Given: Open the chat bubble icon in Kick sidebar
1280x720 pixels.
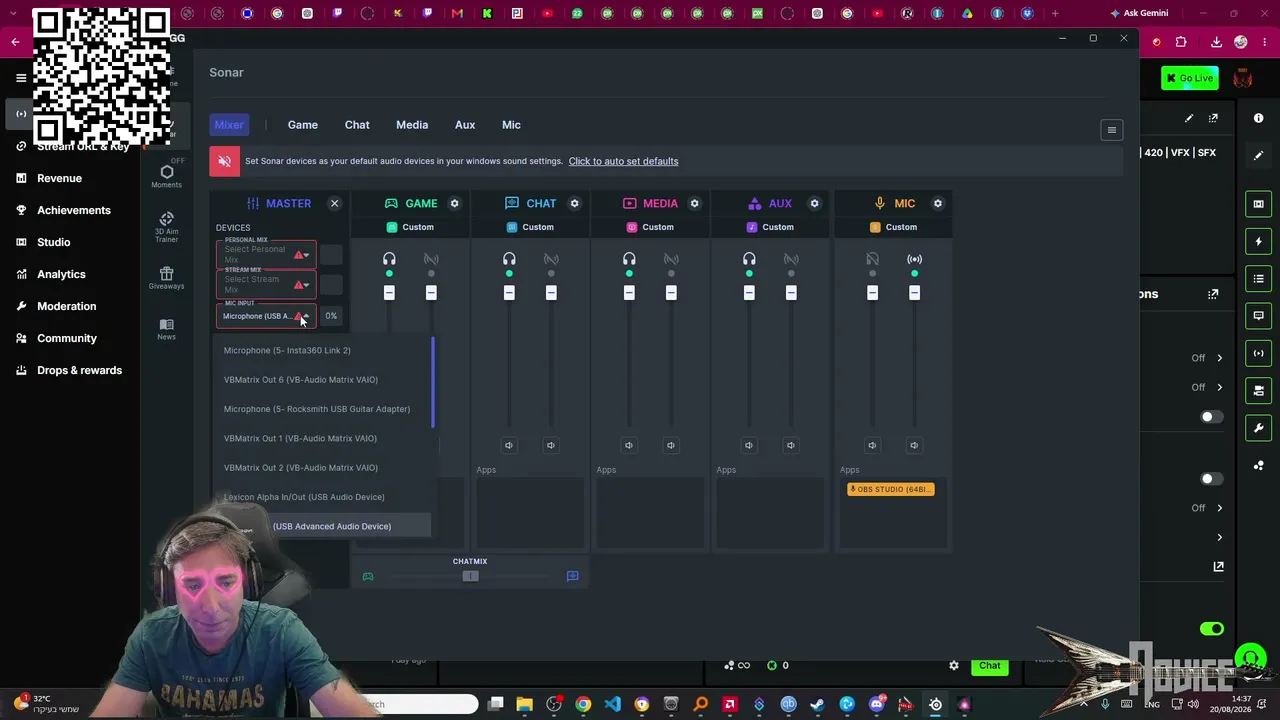Looking at the screenshot, I should 1258,316.
